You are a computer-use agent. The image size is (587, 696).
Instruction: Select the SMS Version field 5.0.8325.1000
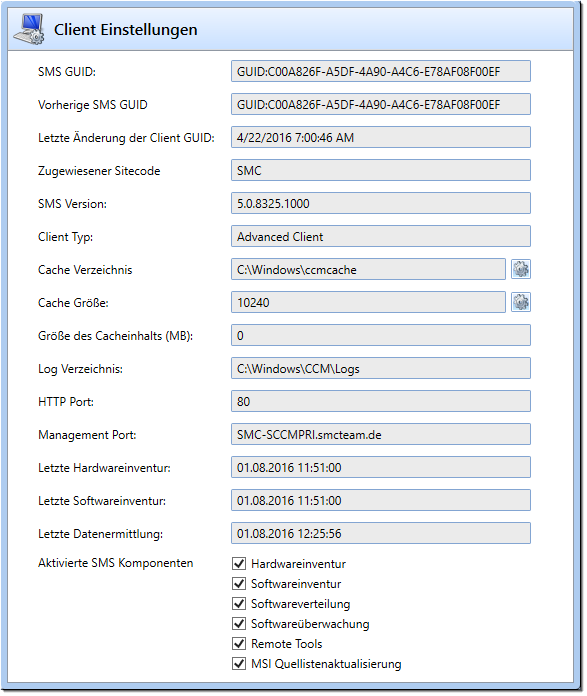[x=381, y=203]
